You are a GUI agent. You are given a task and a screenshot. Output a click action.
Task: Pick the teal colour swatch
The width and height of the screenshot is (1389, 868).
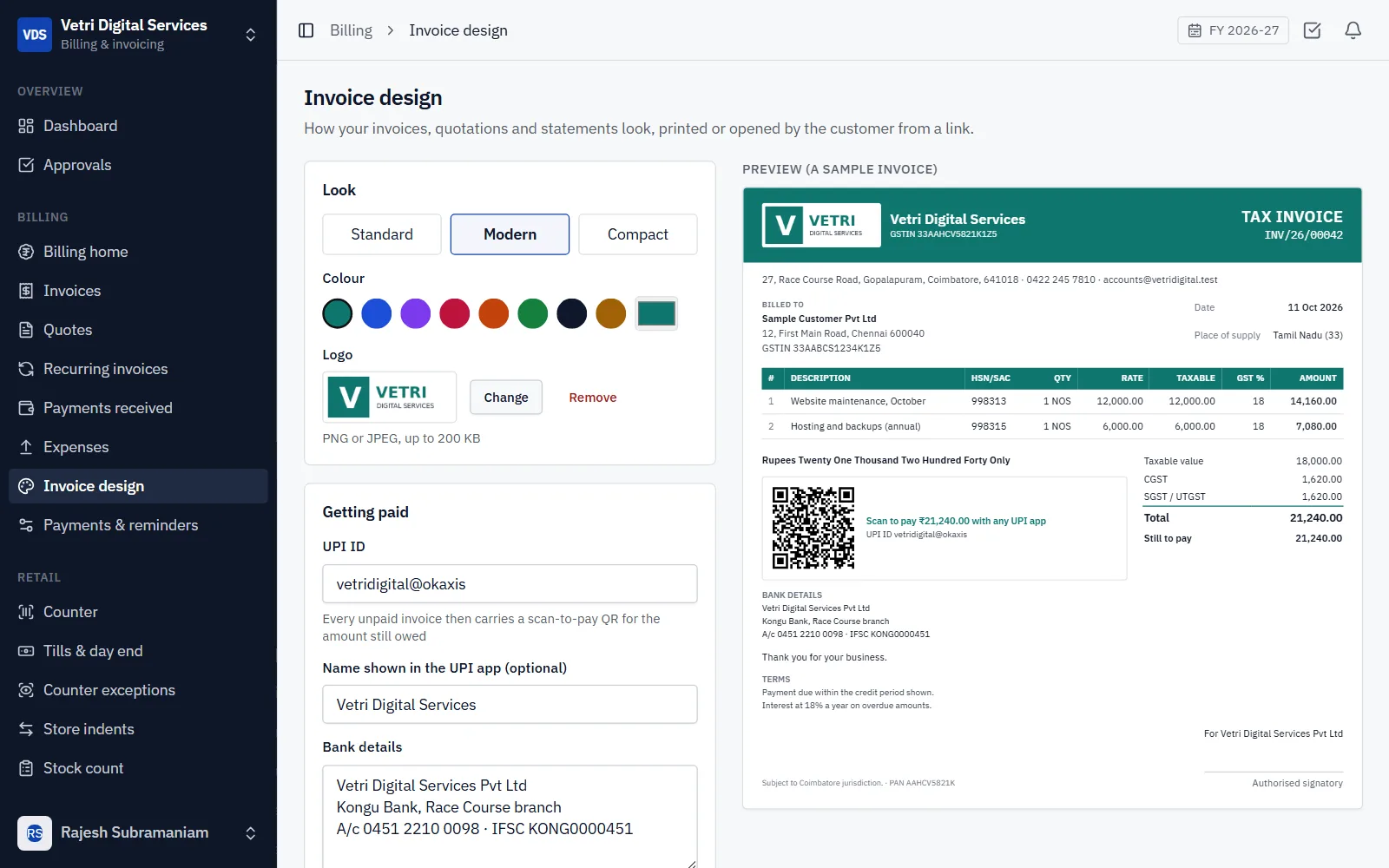click(338, 313)
